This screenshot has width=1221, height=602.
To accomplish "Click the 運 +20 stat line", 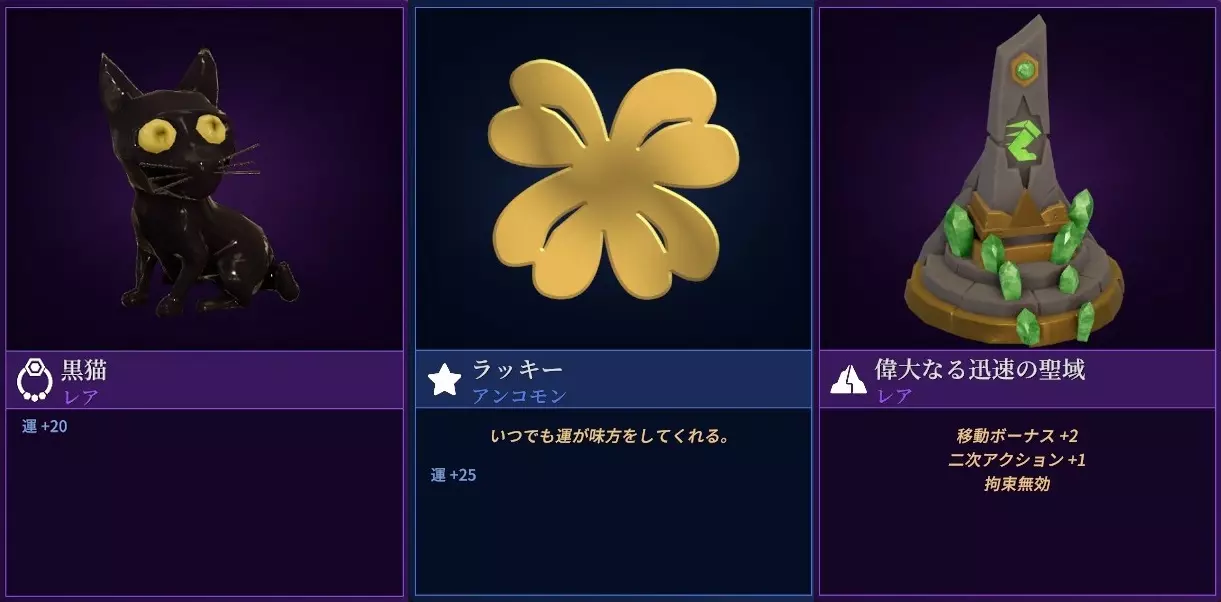I will point(45,427).
